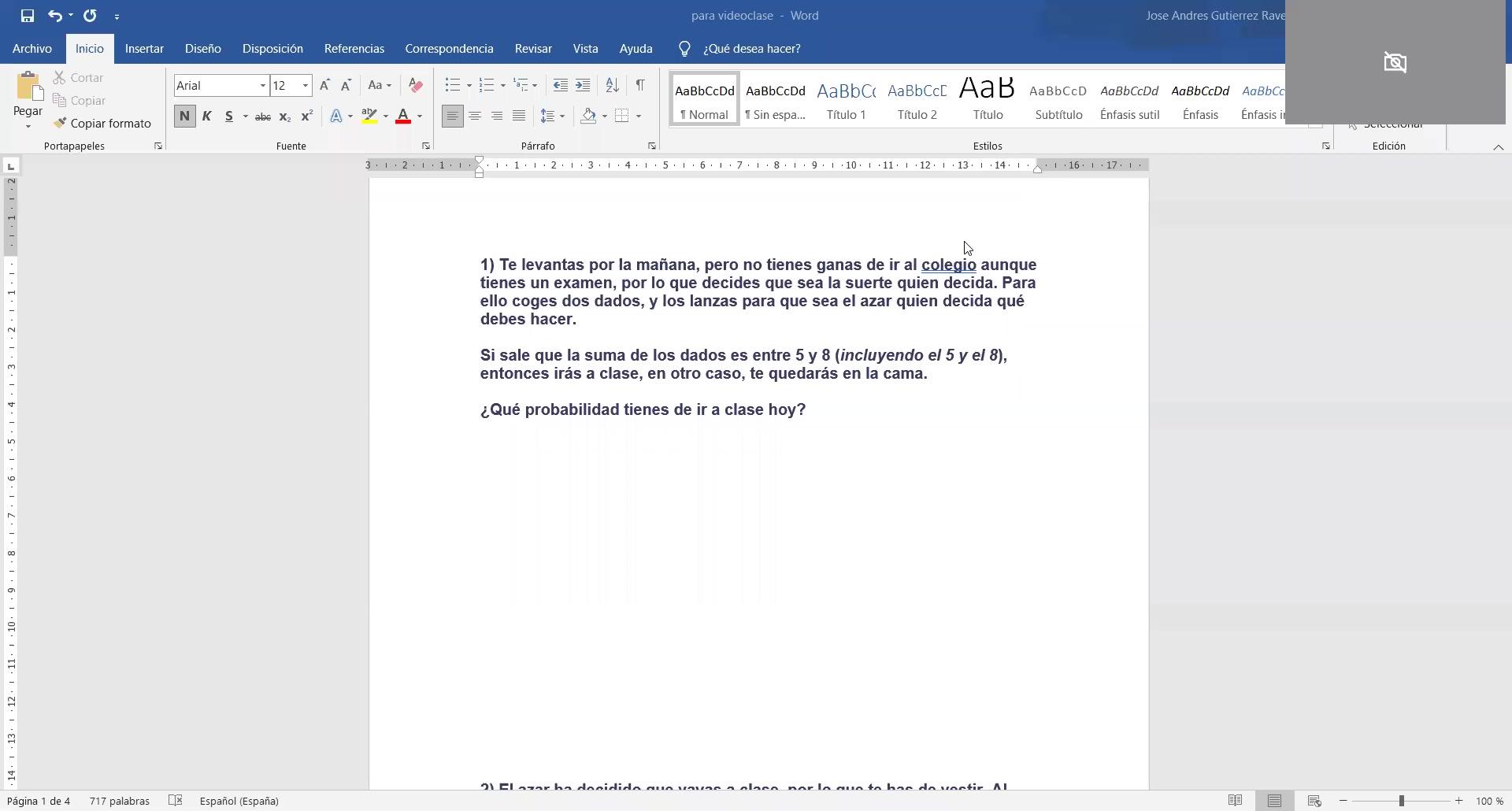Switch to the Insertar tab
This screenshot has height=811, width=1512.
(144, 49)
